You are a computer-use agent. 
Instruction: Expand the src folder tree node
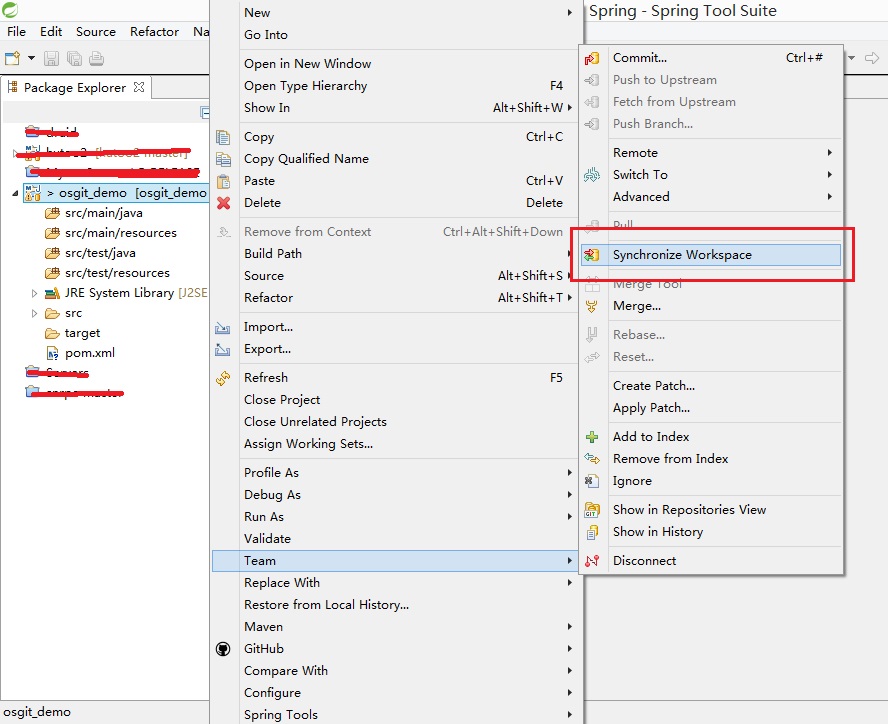point(35,313)
